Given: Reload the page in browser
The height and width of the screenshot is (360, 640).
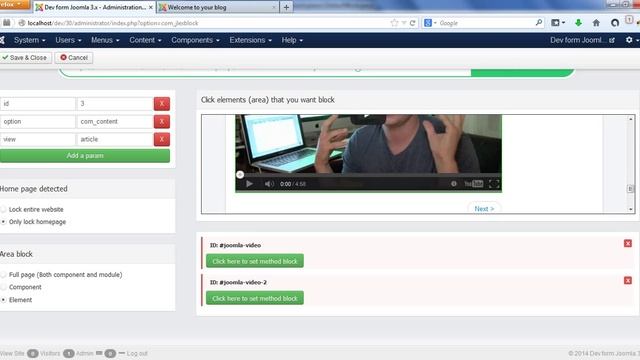Looking at the screenshot, I should pyautogui.click(x=413, y=23).
